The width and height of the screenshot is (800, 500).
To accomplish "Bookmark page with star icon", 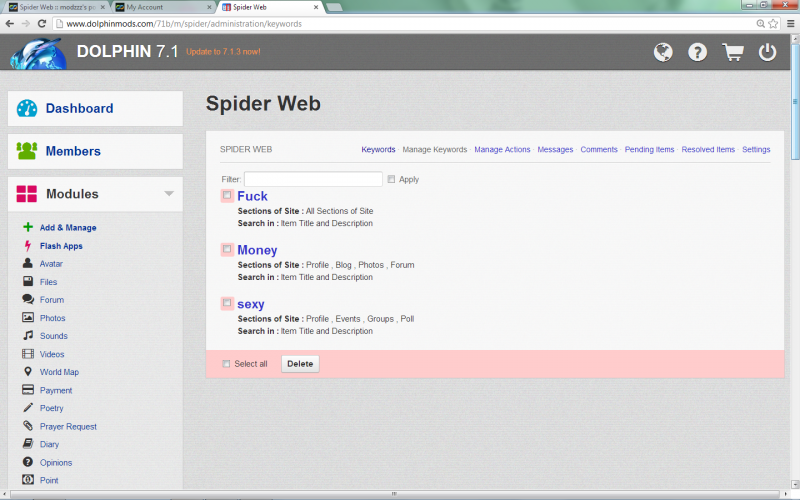I will click(x=774, y=23).
